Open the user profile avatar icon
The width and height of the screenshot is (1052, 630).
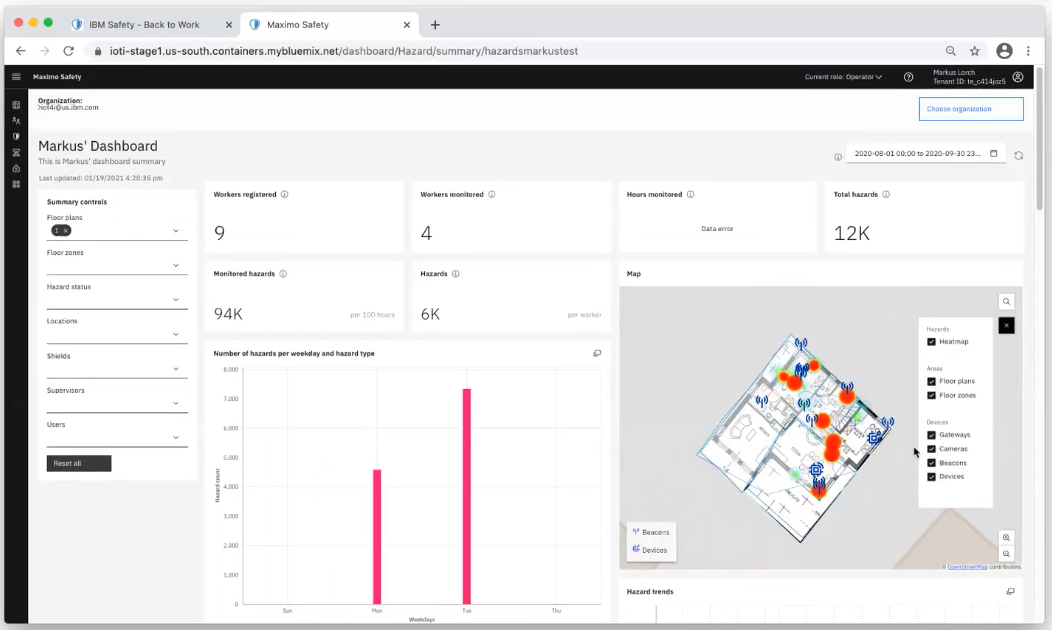click(1018, 77)
